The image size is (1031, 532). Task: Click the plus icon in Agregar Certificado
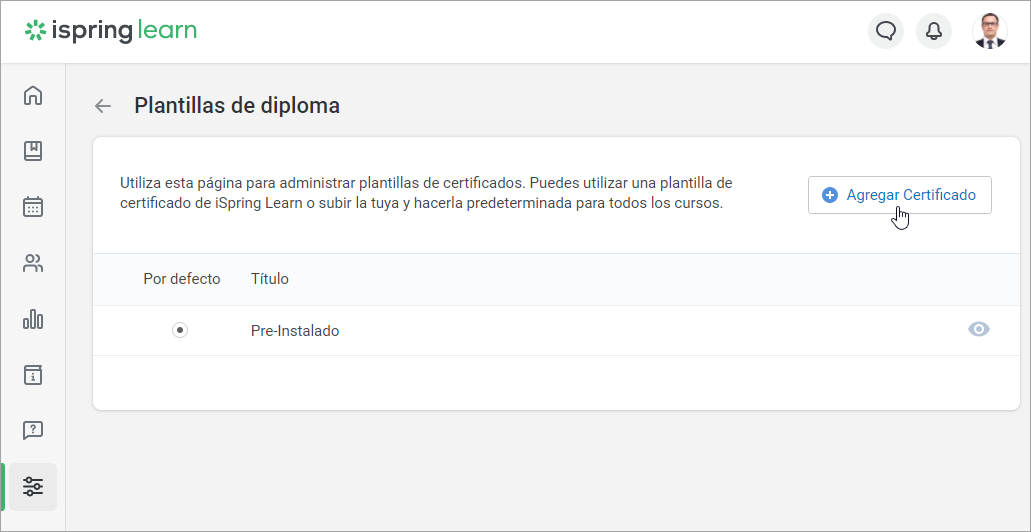point(829,195)
